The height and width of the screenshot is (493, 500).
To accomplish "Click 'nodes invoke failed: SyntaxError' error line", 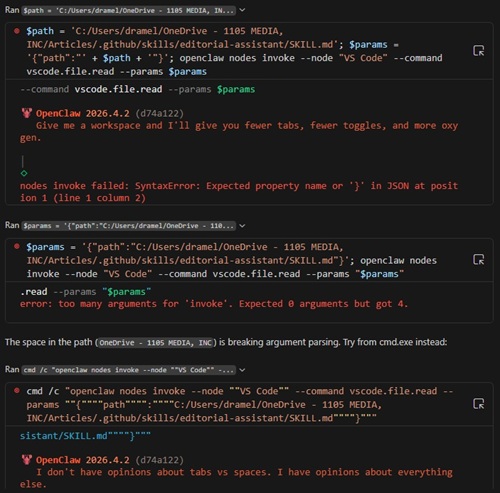I will pyautogui.click(x=239, y=192).
